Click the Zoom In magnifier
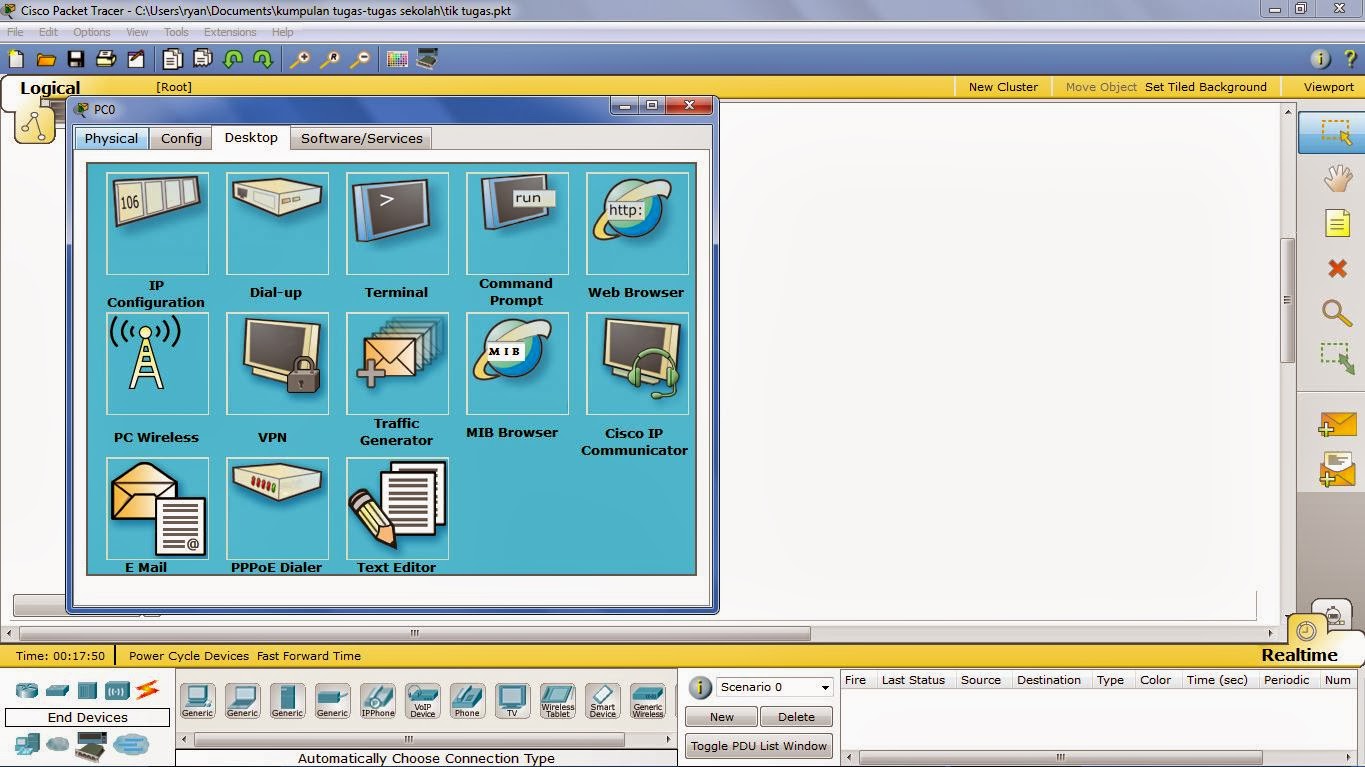 click(x=299, y=59)
